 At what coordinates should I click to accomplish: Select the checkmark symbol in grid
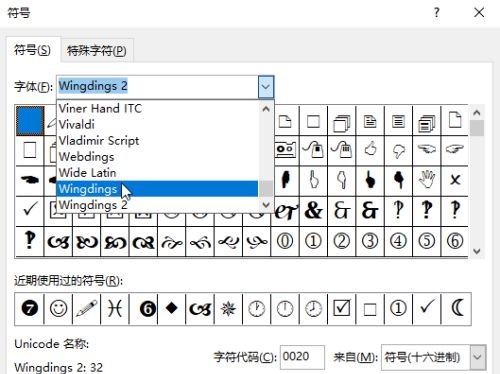[30, 210]
